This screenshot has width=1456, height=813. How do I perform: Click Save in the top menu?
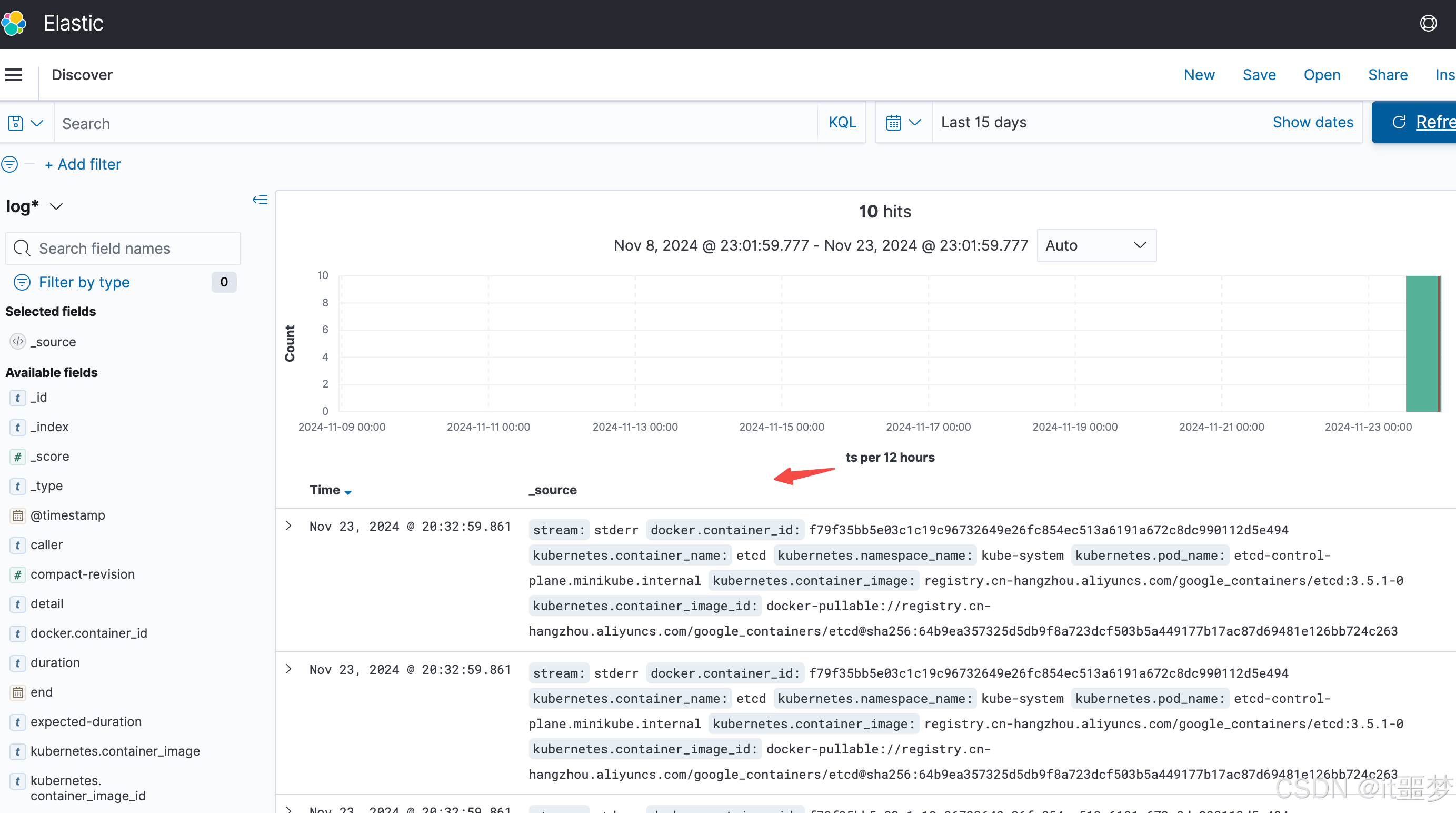1259,75
